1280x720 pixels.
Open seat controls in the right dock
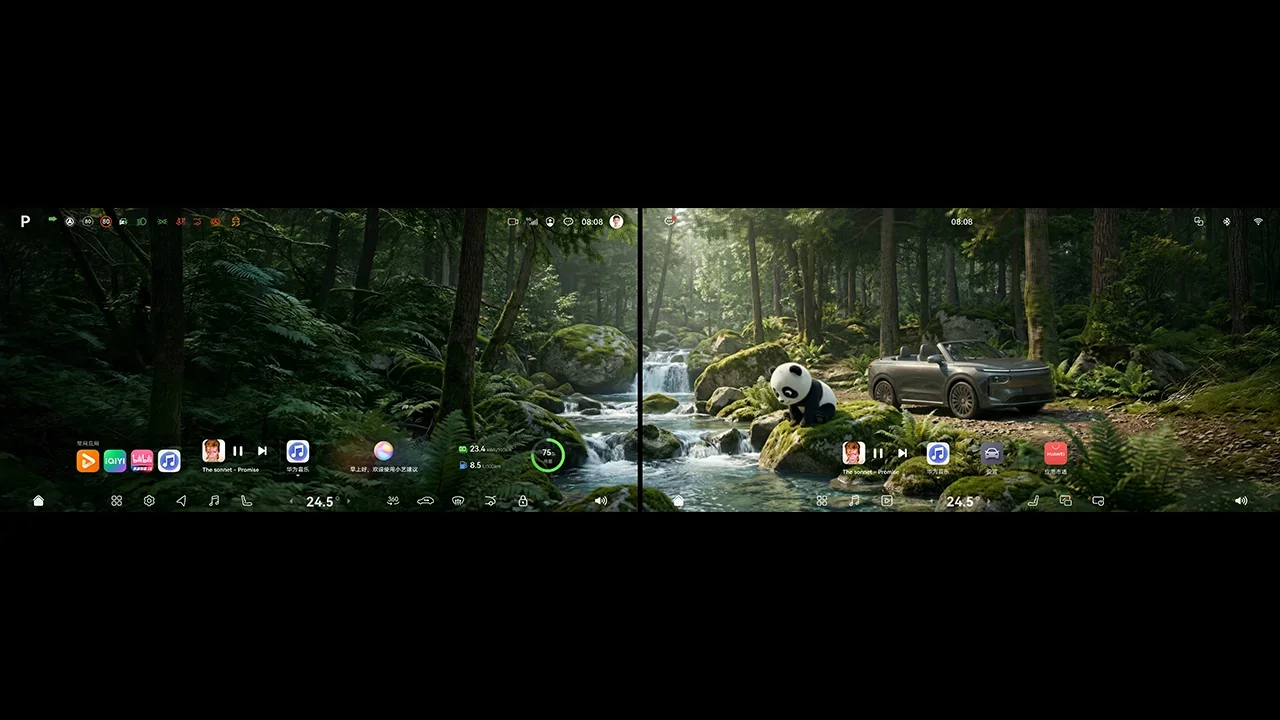1033,501
